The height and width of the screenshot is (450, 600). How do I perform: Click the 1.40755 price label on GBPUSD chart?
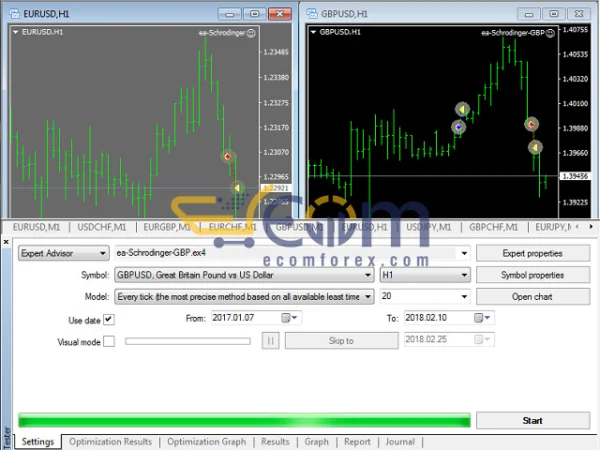click(x=575, y=30)
